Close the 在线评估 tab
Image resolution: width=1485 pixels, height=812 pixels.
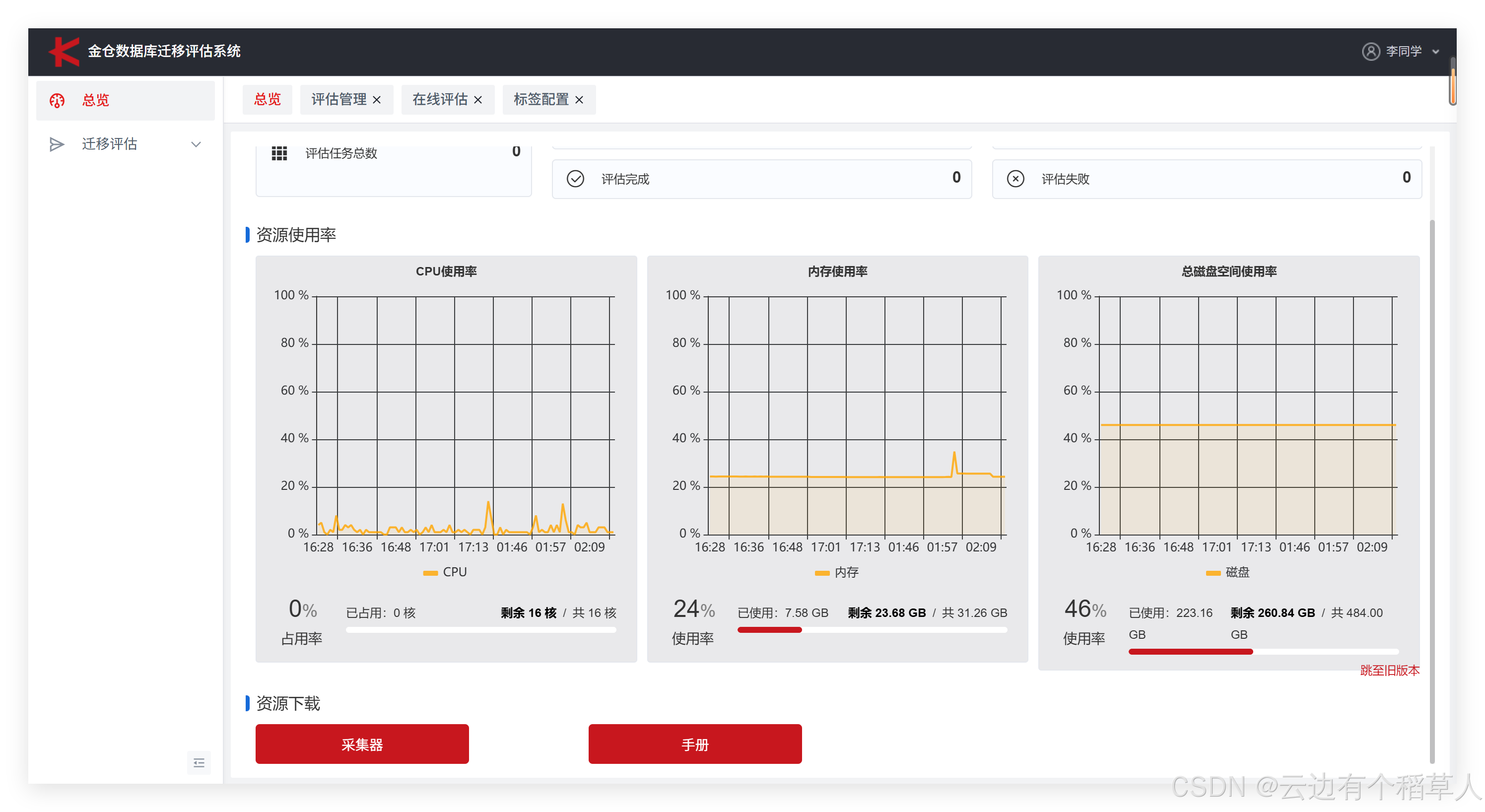pyautogui.click(x=477, y=100)
